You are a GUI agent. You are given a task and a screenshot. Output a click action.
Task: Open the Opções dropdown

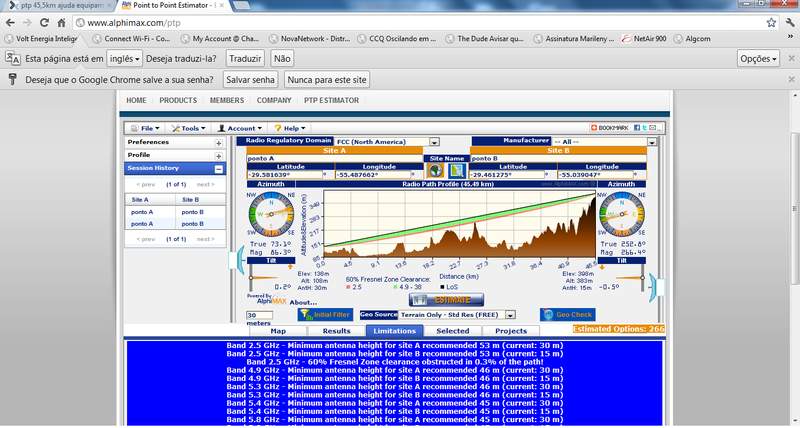pos(758,59)
